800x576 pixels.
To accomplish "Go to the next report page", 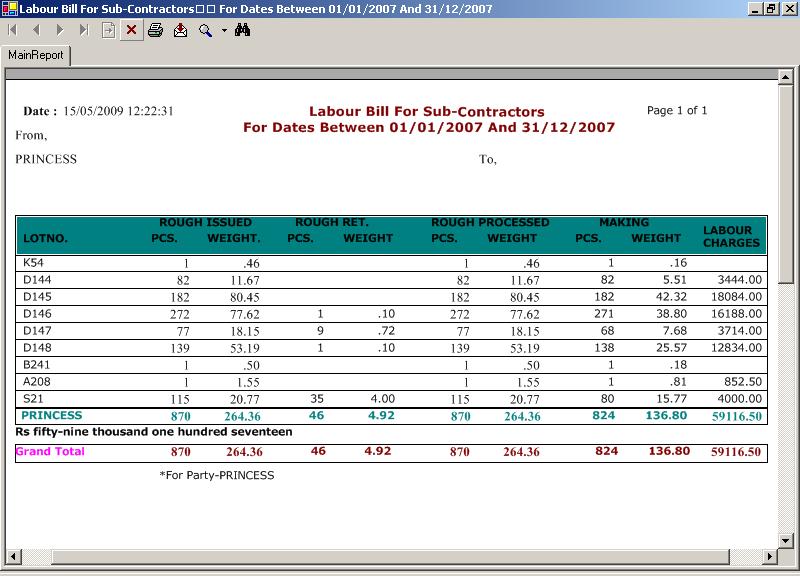I will click(60, 31).
